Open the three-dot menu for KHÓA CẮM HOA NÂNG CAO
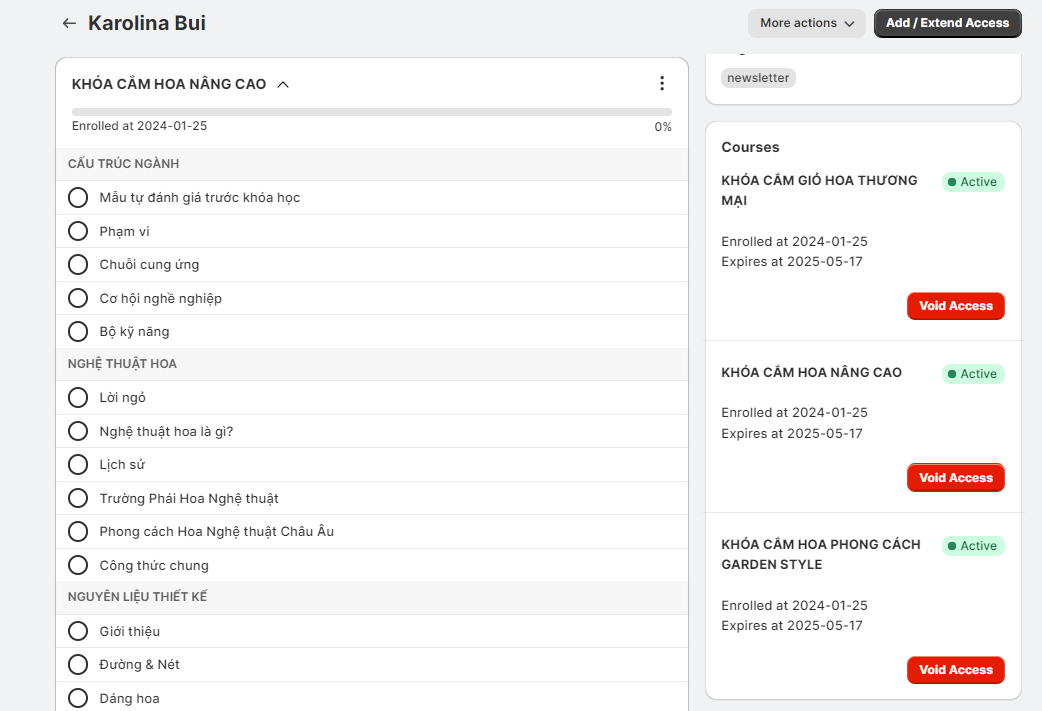The image size is (1042, 711). coord(661,84)
